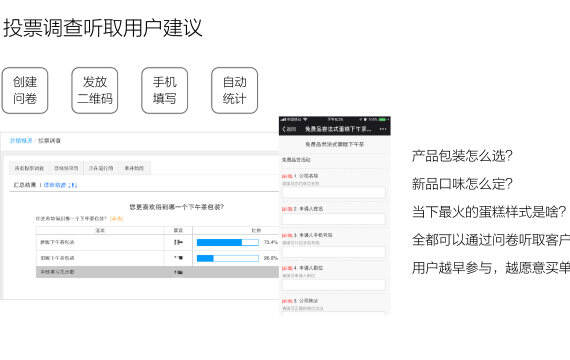Click the text 新品口味怎么定?
Image resolution: width=570 pixels, height=360 pixels.
[x=462, y=184]
